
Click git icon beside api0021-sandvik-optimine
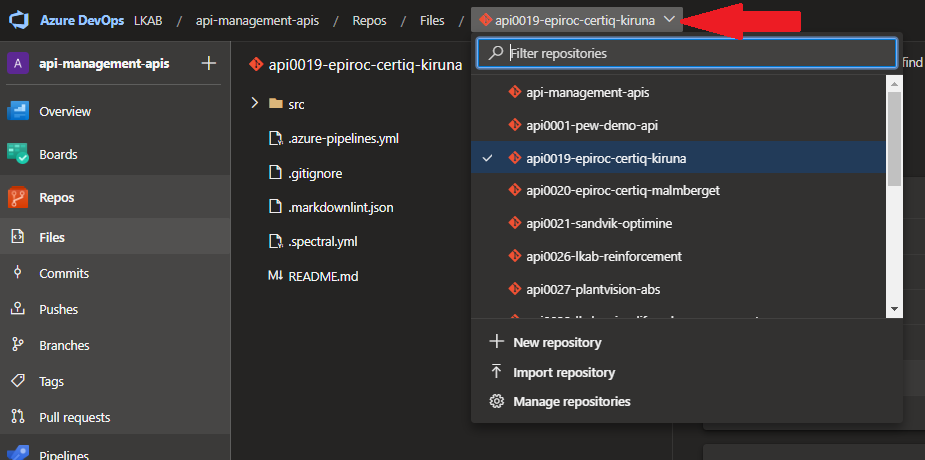[x=514, y=224]
